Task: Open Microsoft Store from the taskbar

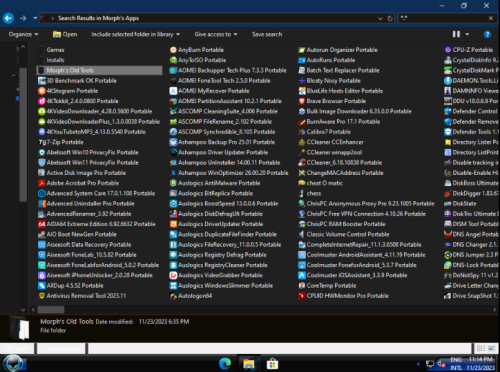Action: click(x=272, y=363)
